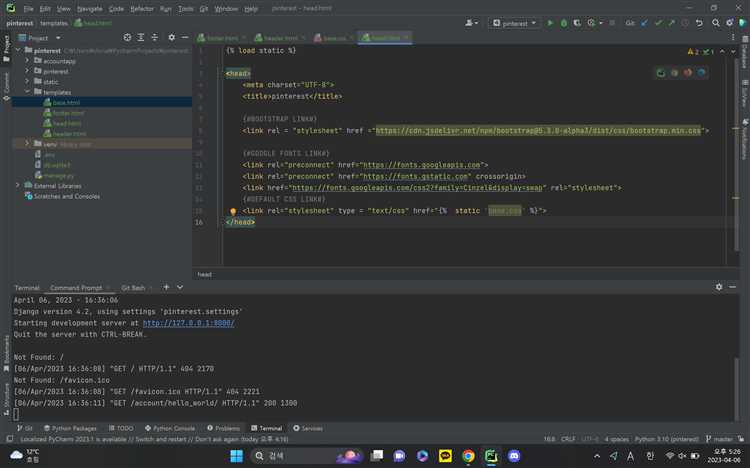Open the pinterest run configuration dropdown
Screen dimensions: 750x468
pyautogui.click(x=515, y=23)
